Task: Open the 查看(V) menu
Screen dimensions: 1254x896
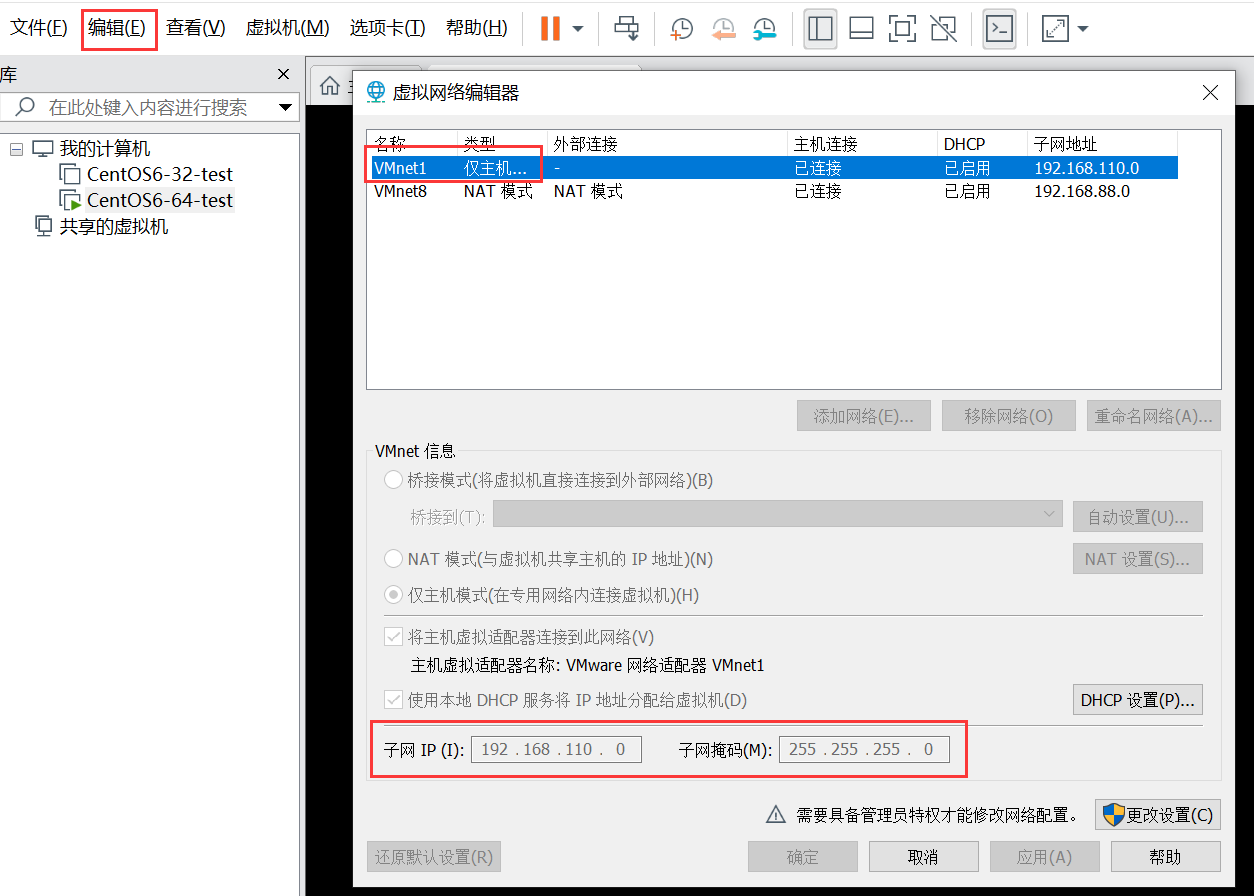Action: (x=196, y=28)
